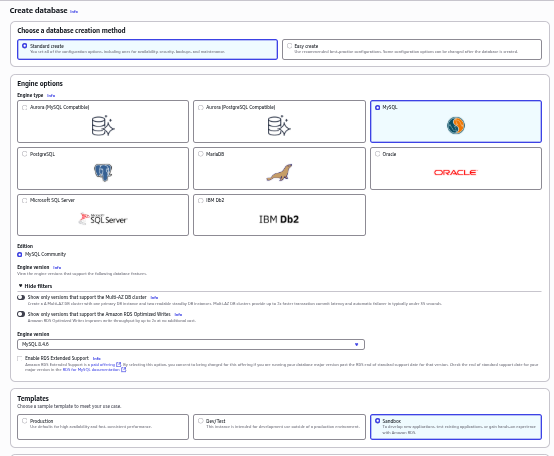This screenshot has width=554, height=456.
Task: Select the PostgreSQL engine radio button
Action: coord(25,154)
